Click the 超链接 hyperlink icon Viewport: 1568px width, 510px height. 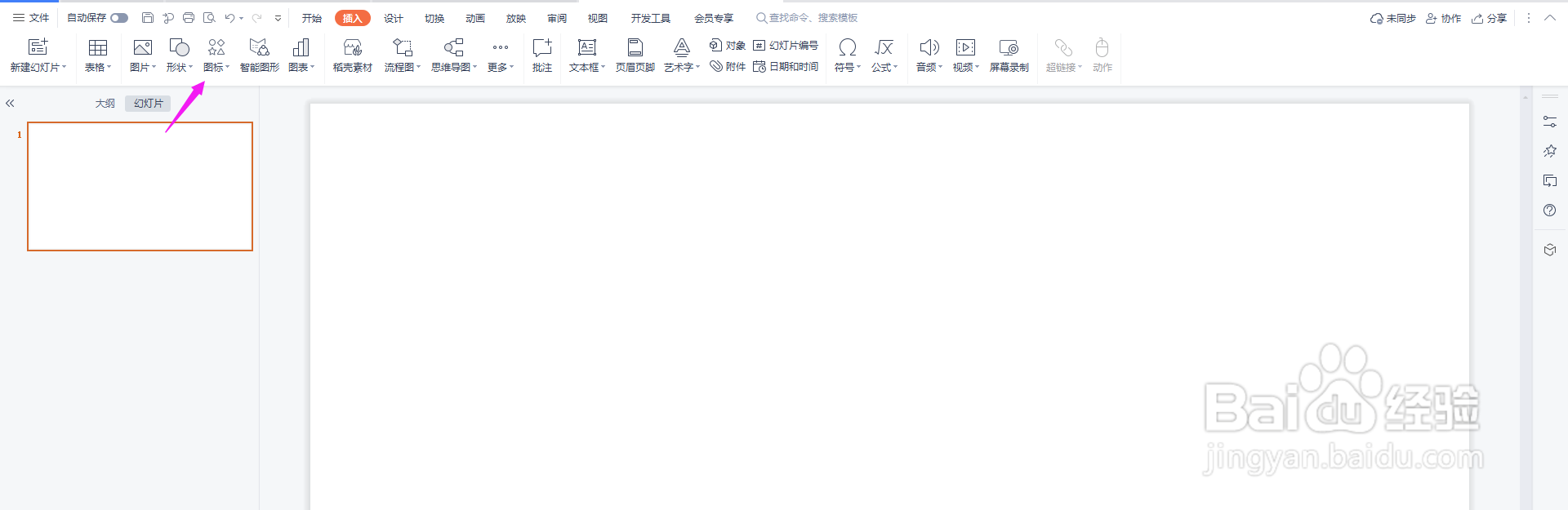[1063, 47]
